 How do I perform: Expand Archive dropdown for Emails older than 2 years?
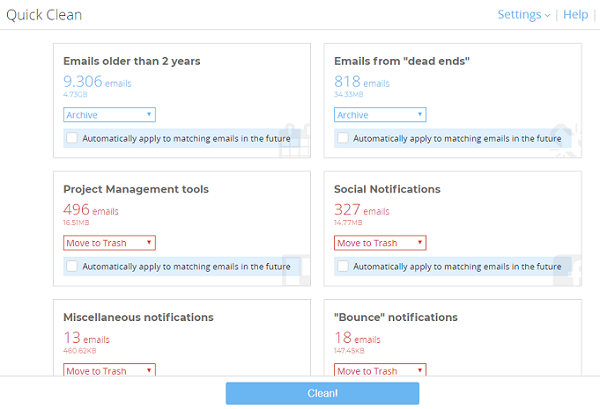pos(109,115)
